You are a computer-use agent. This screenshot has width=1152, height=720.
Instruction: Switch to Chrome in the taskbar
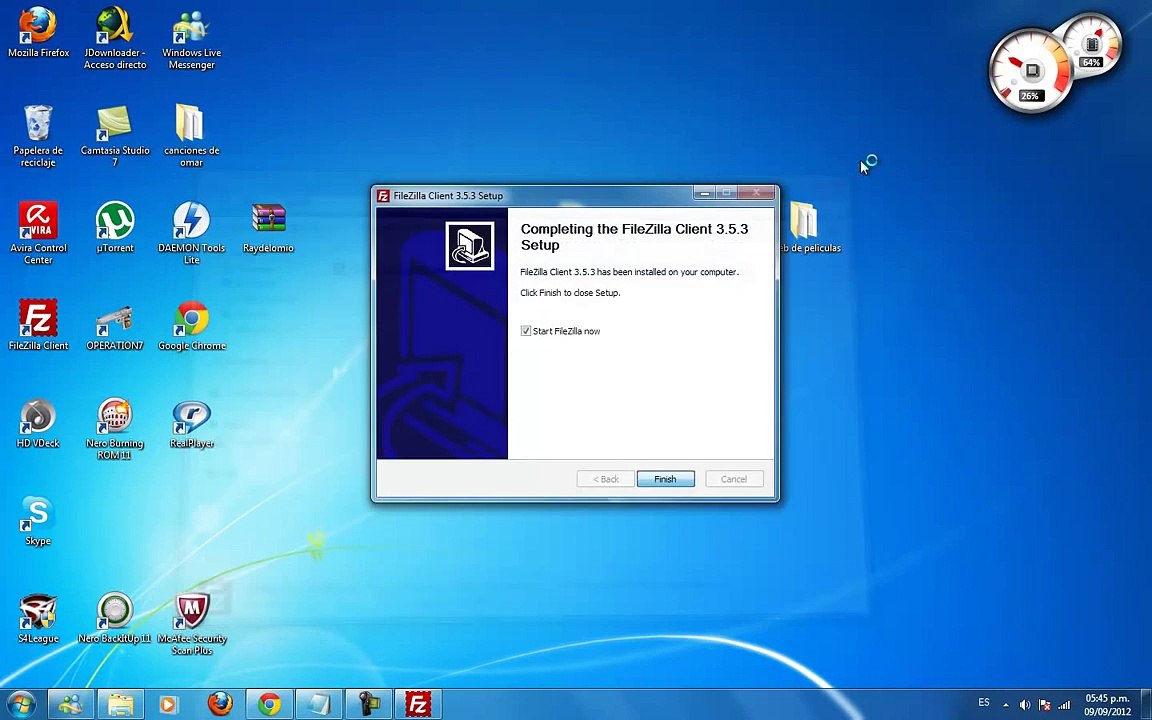point(269,705)
